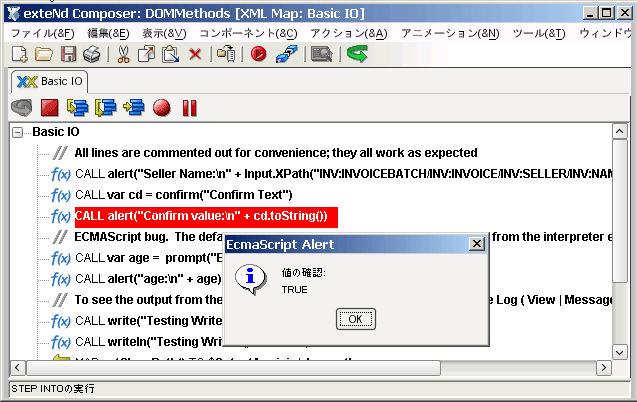637x402 pixels.
Task: Click the Step Over animation icon
Action: pyautogui.click(x=106, y=108)
